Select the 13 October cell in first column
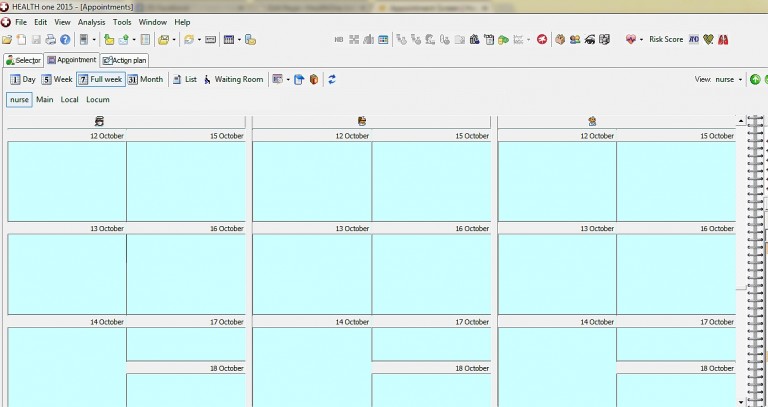768x407 pixels. [66, 274]
